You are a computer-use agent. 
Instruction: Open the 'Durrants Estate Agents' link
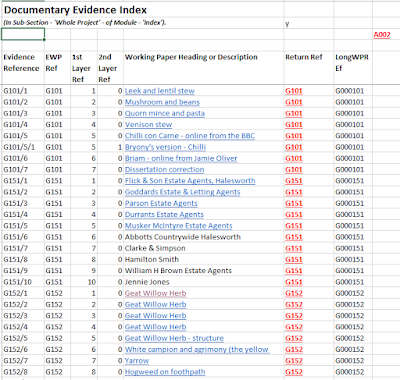click(164, 215)
